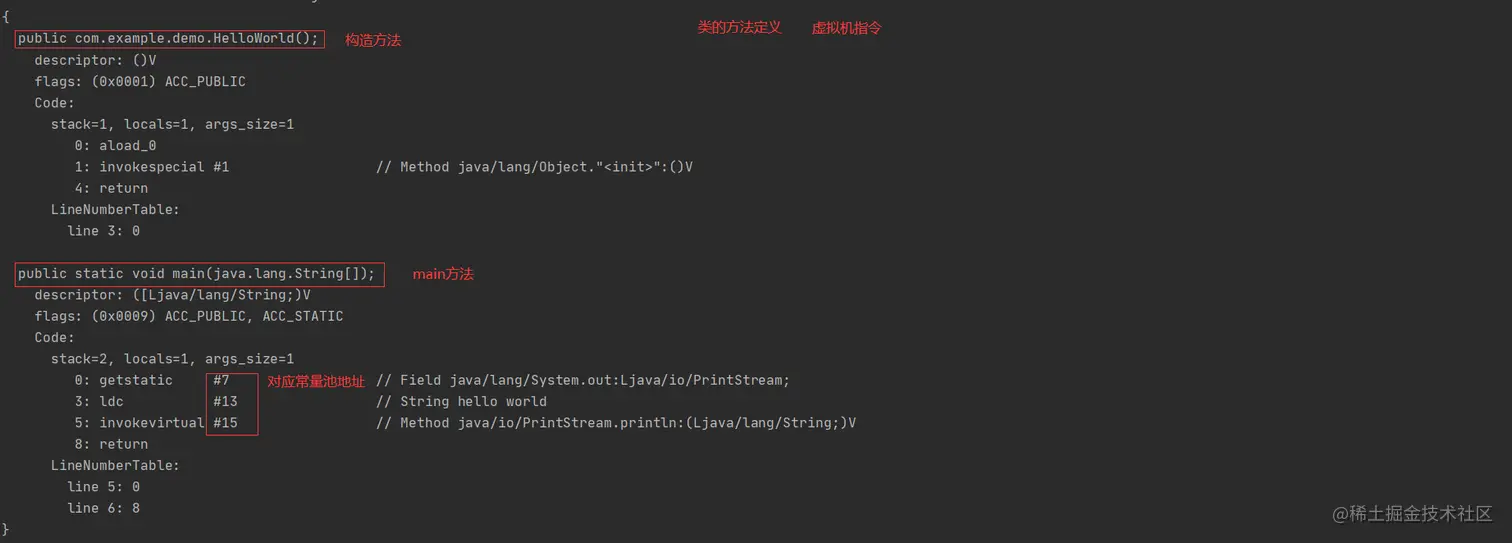This screenshot has width=1512, height=543.
Task: Click the 虚拟机指令 red label
Action: 846,28
